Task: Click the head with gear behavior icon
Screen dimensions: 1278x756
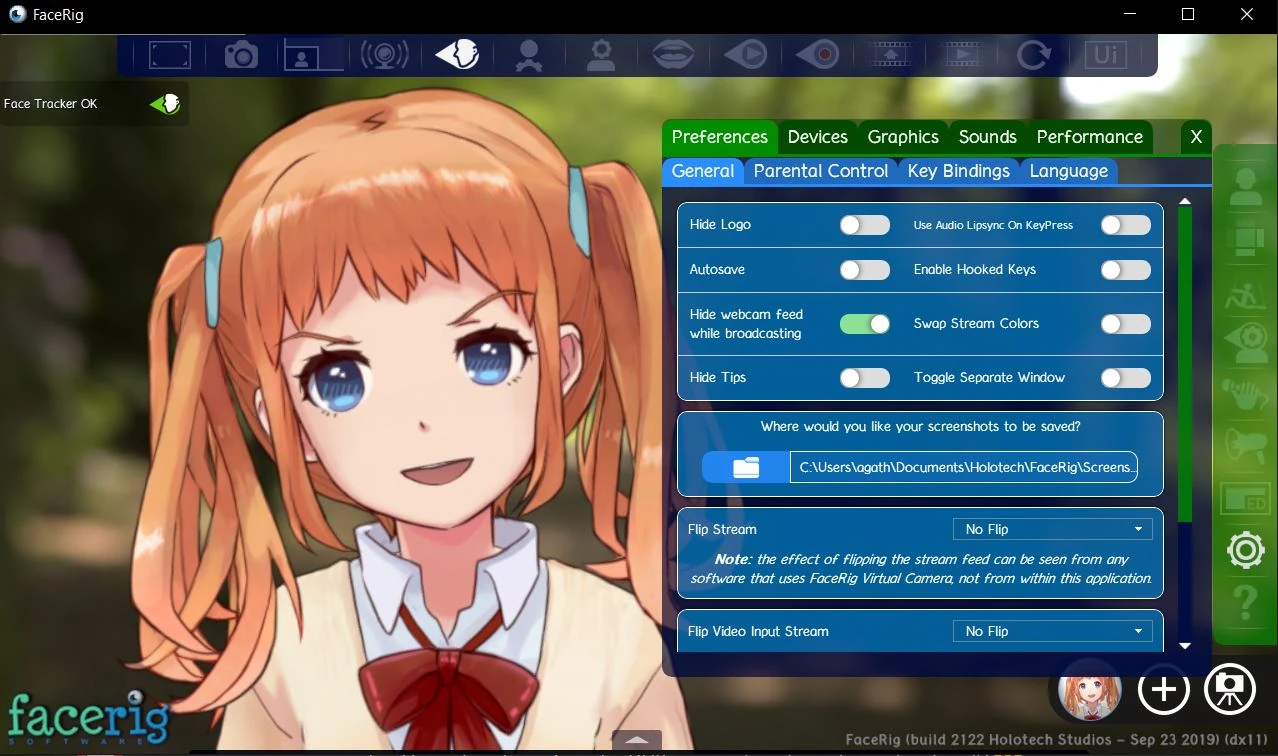Action: tap(601, 54)
